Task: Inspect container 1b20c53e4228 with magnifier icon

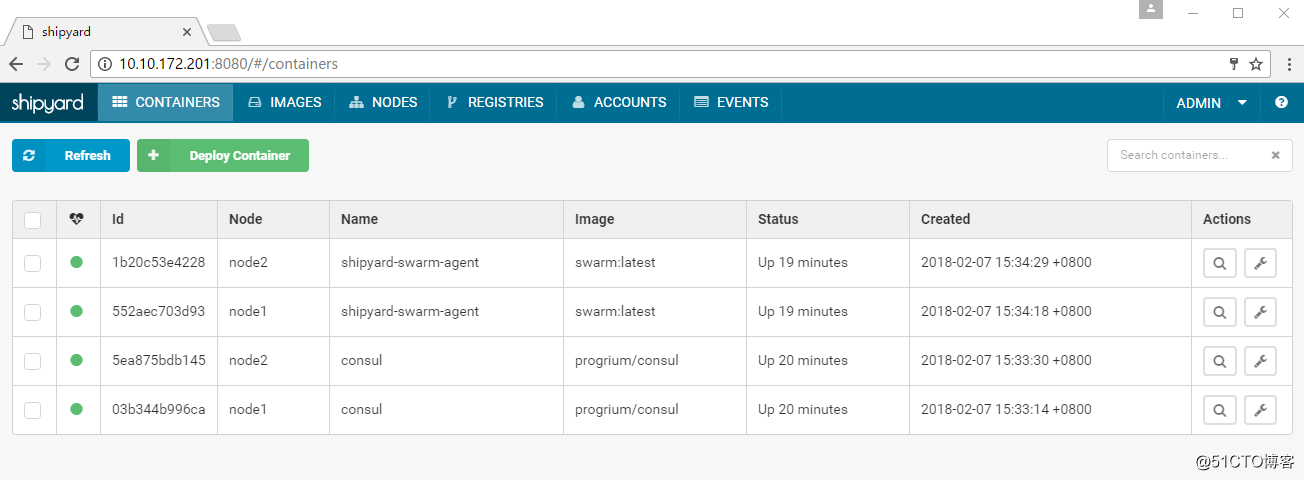Action: click(x=1219, y=263)
